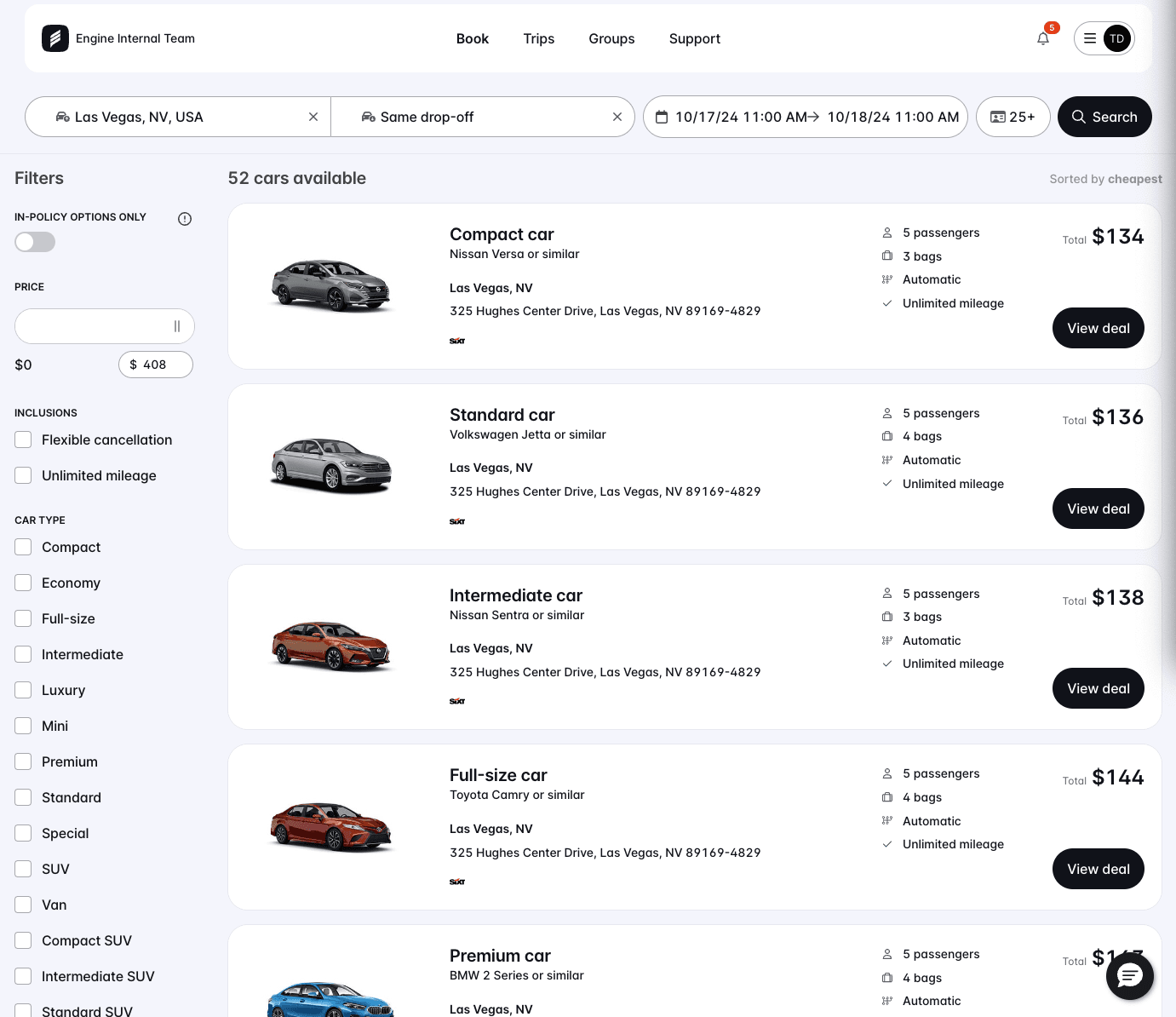Open the Groups navigation item
The width and height of the screenshot is (1176, 1017).
pos(611,38)
